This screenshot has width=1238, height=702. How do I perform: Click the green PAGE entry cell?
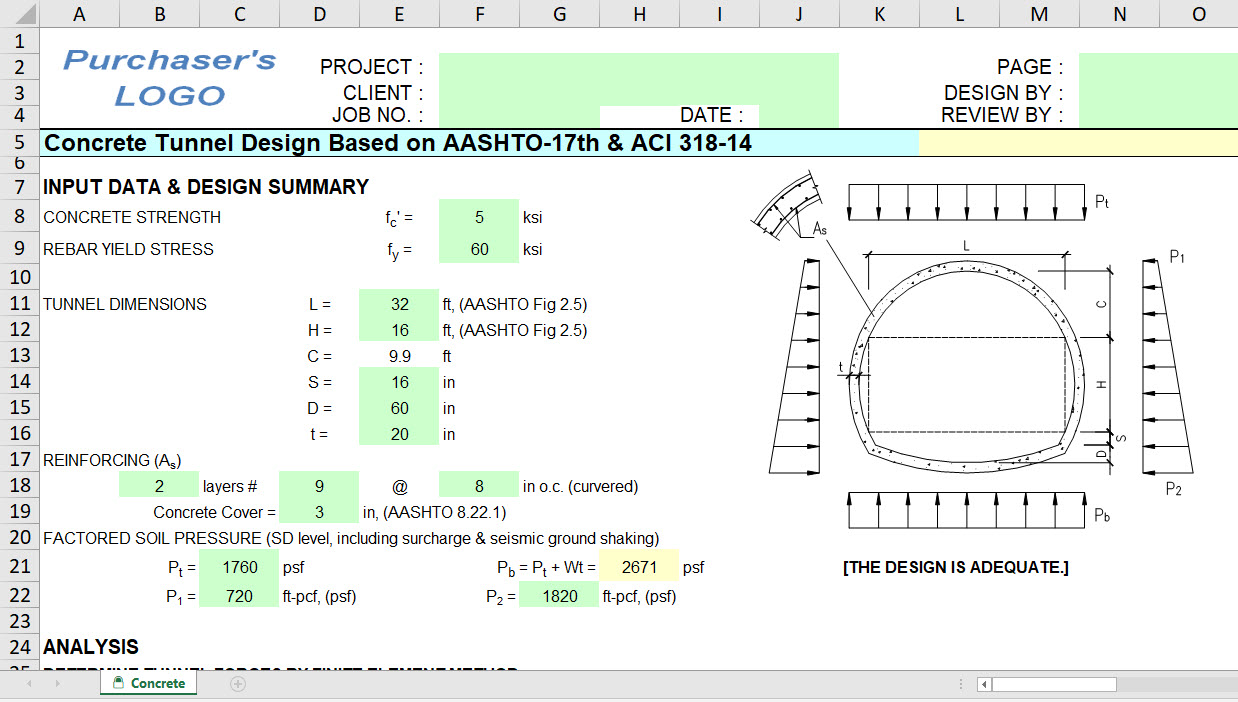click(1157, 67)
